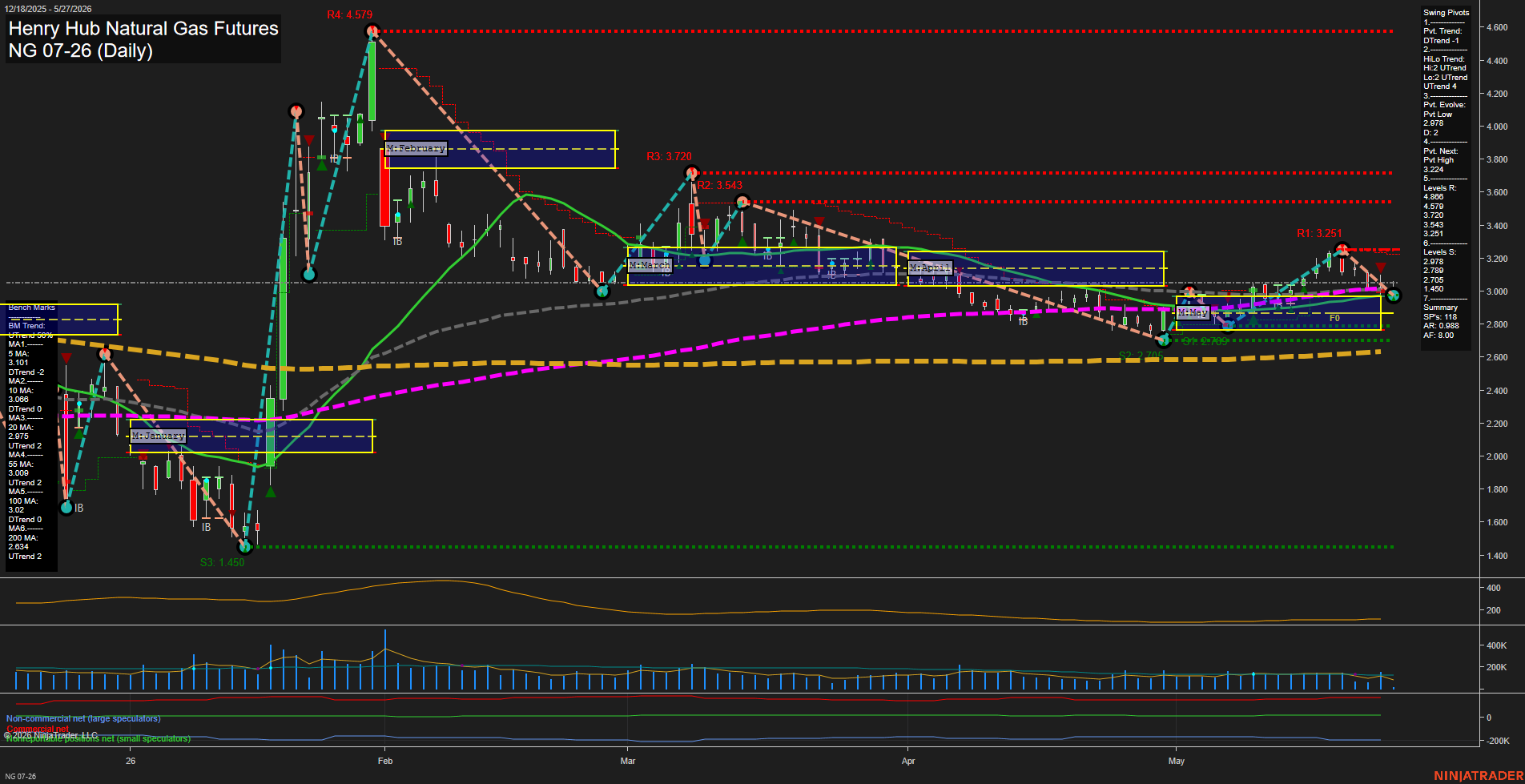1525x784 pixels.
Task: Click the 400K volume axis label
Action: [x=1496, y=645]
